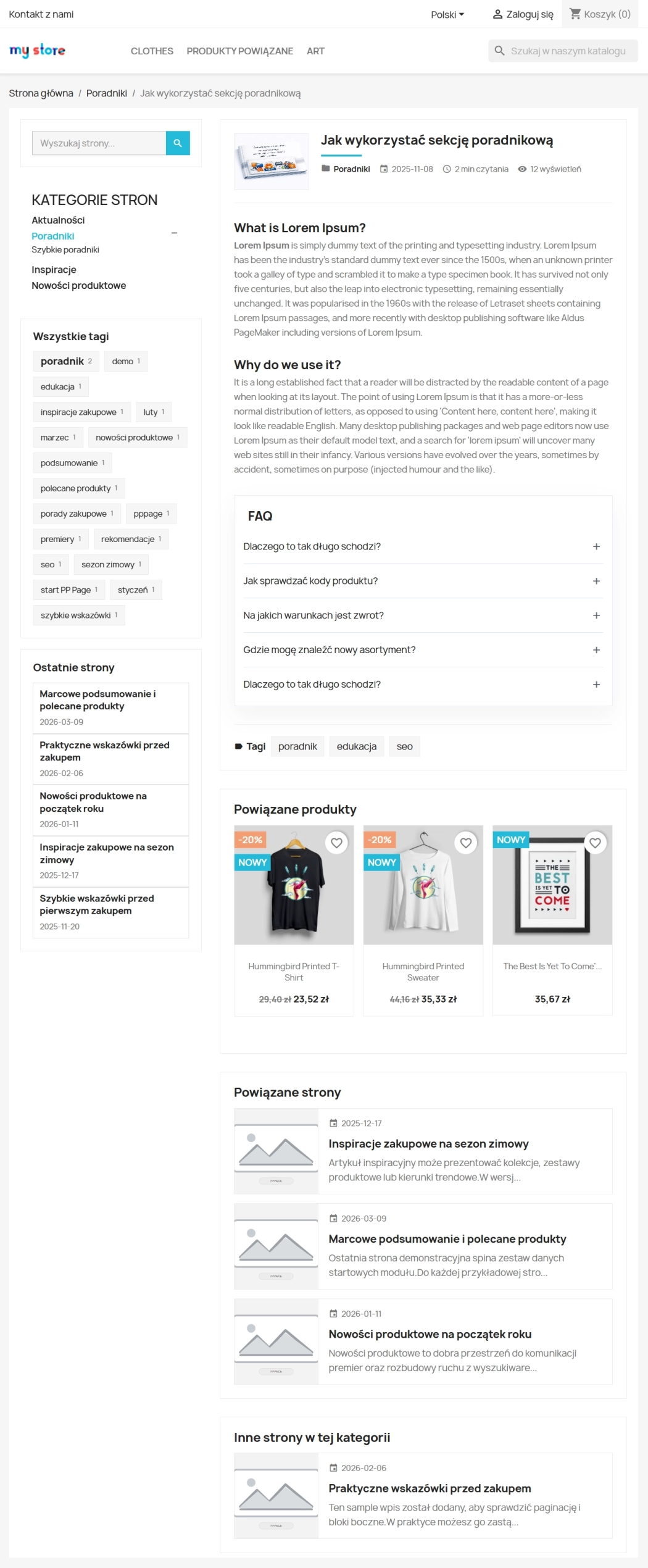This screenshot has width=648, height=1568.
Task: Select the 'edukacja' tag below the article
Action: (357, 746)
